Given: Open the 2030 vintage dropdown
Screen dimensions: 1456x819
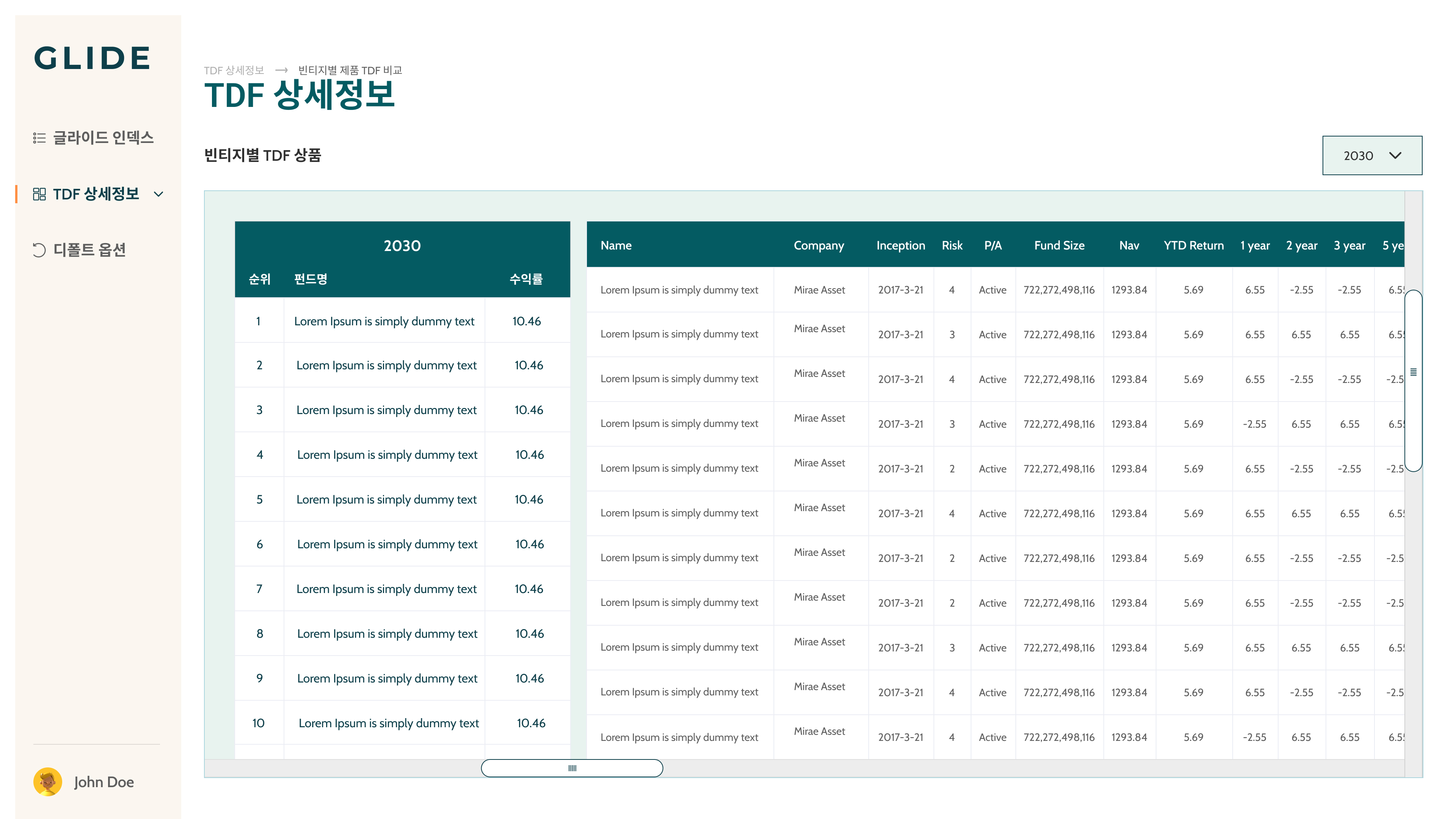Looking at the screenshot, I should point(1372,155).
